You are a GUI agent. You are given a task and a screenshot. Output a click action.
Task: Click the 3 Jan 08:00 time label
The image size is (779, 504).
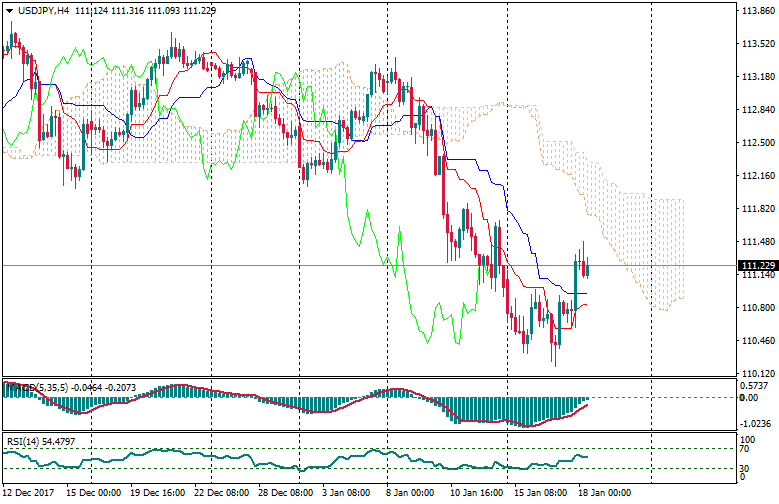point(349,493)
